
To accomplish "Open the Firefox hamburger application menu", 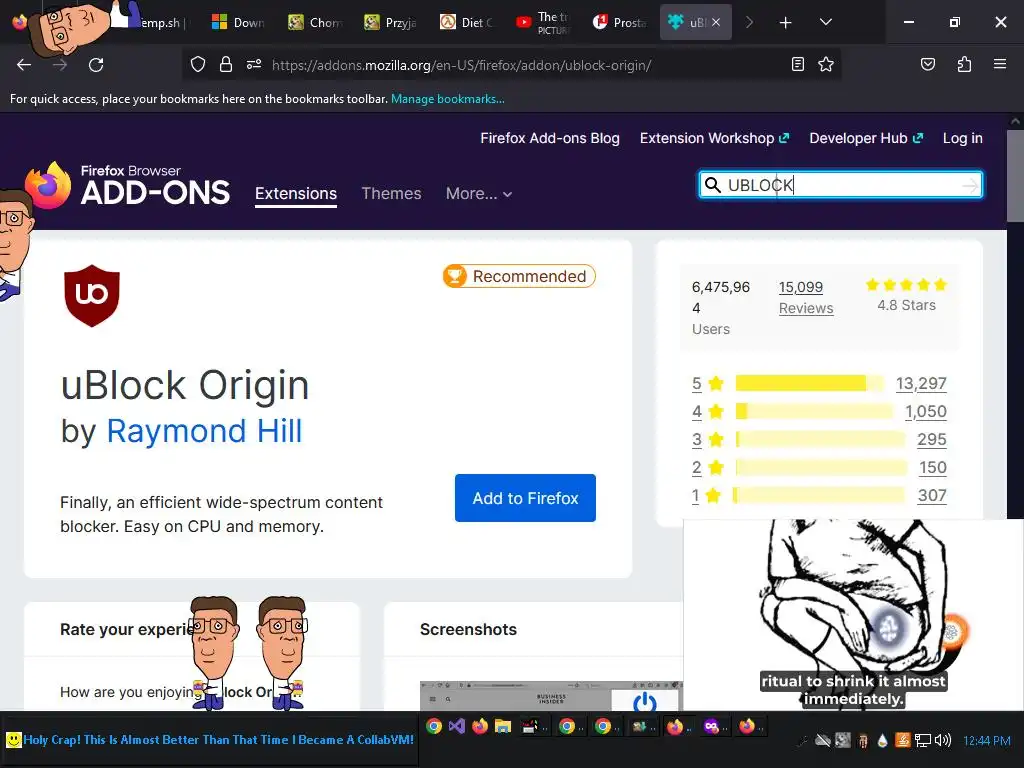I will click(1000, 64).
